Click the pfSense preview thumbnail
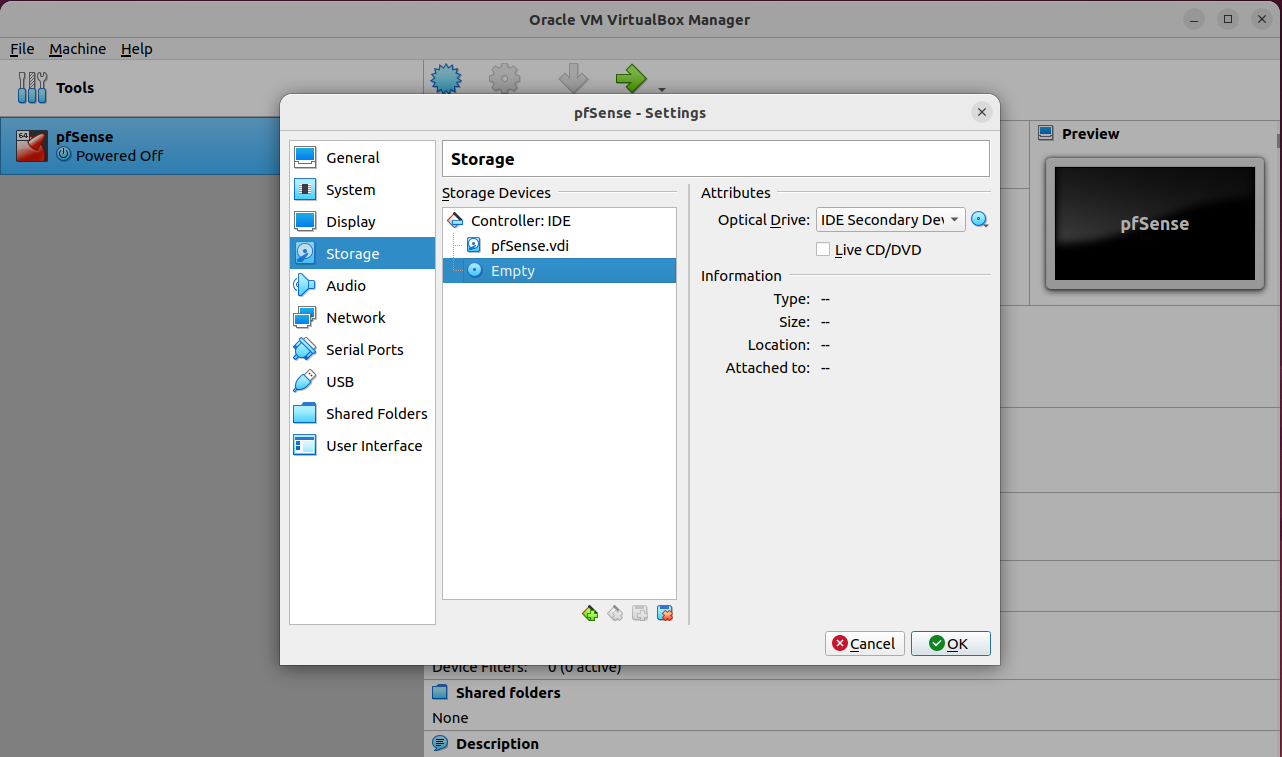Viewport: 1282px width, 757px height. (1155, 223)
